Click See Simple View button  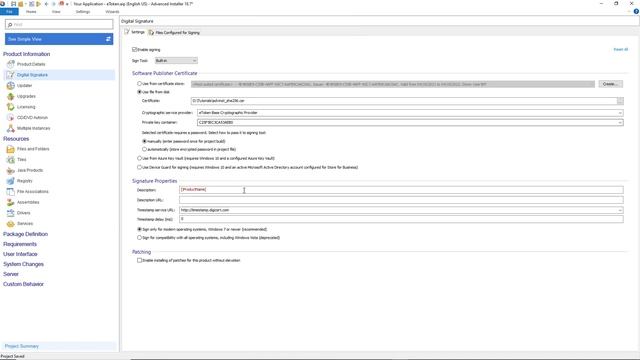(59, 39)
